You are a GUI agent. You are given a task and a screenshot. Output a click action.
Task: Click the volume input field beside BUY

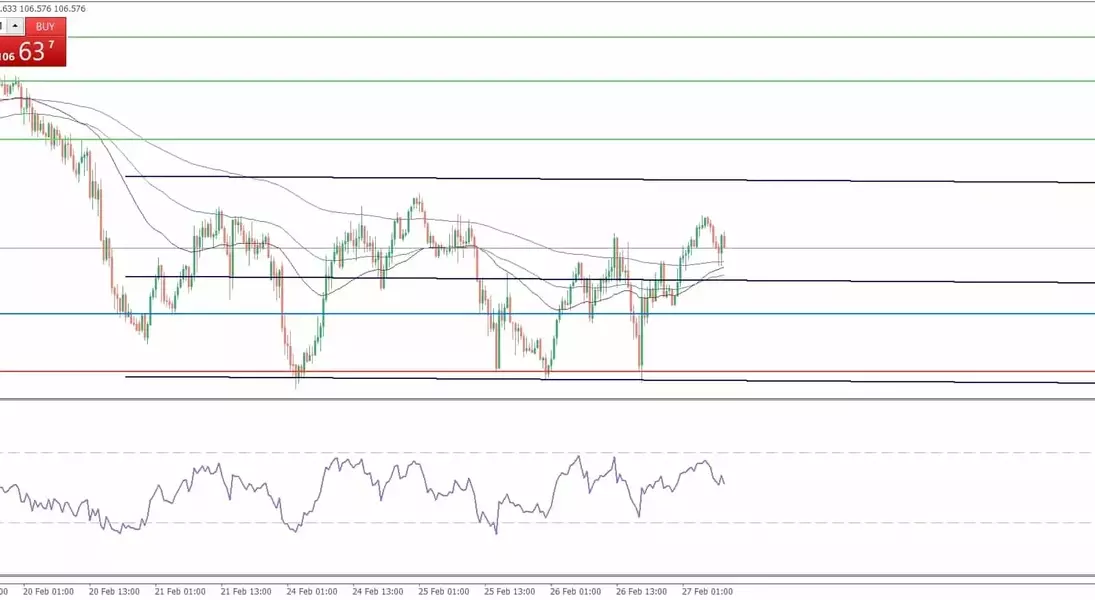click(x=3, y=26)
